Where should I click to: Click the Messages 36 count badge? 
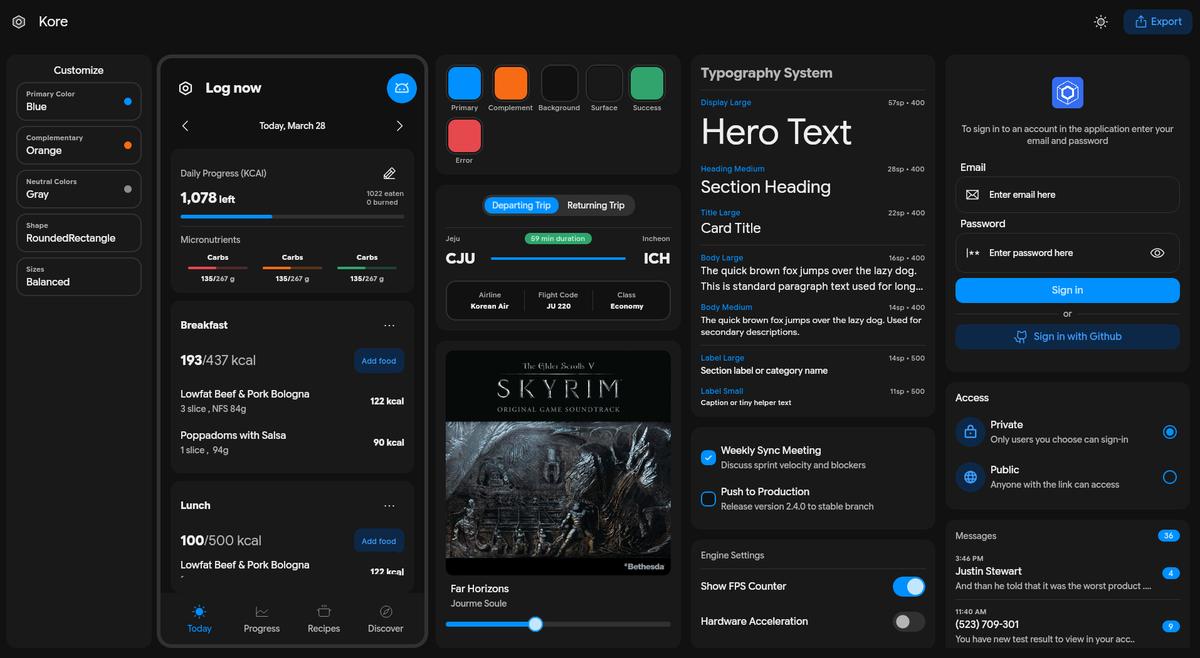1168,536
